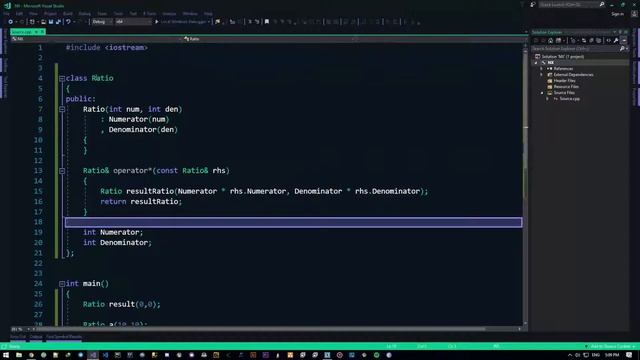Screen dimensions: 640x360
Task: Click Solution Explorer switch views icon
Action: pyautogui.click(x=558, y=40)
